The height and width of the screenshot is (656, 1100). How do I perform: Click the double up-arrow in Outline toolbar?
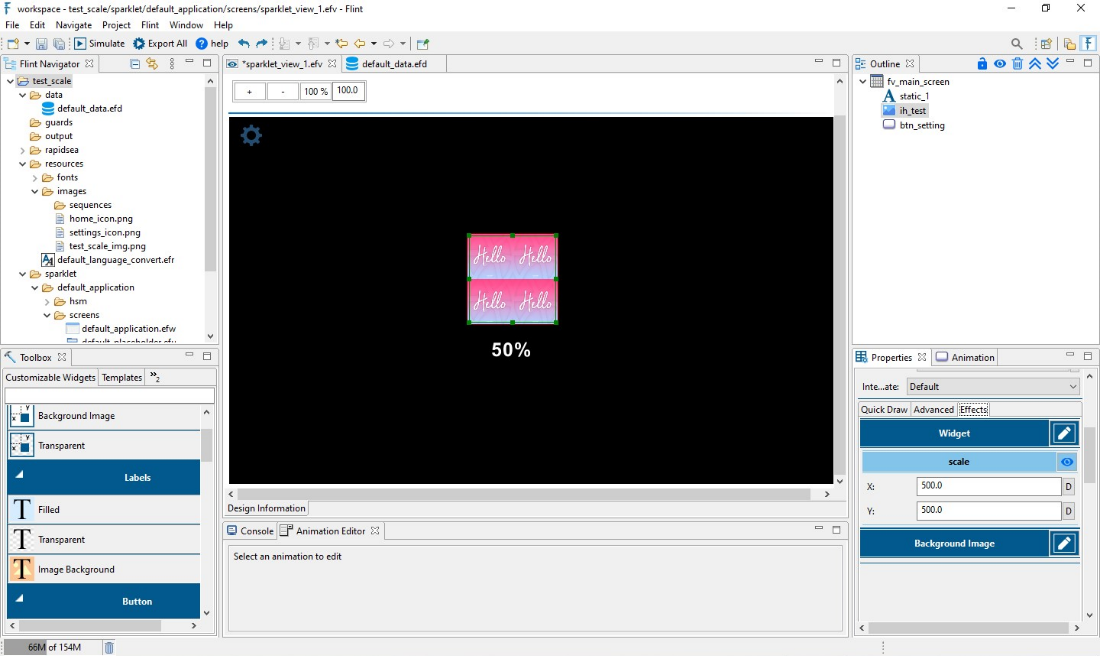coord(1035,64)
